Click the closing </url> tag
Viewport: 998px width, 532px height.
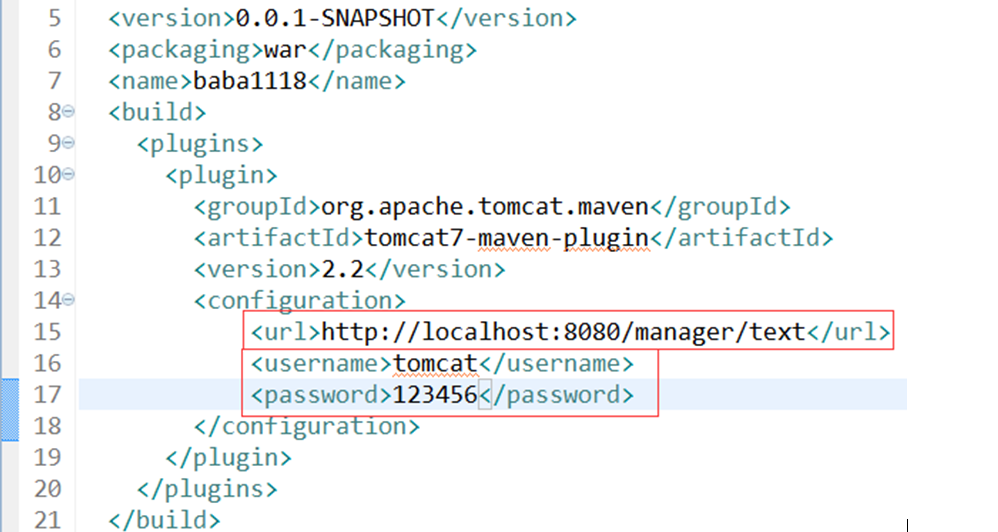click(x=848, y=332)
